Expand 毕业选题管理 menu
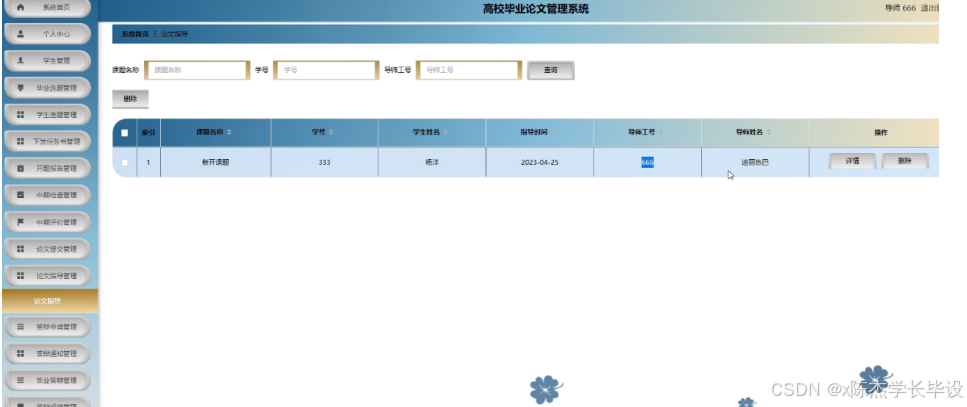The image size is (967, 407). (47, 88)
